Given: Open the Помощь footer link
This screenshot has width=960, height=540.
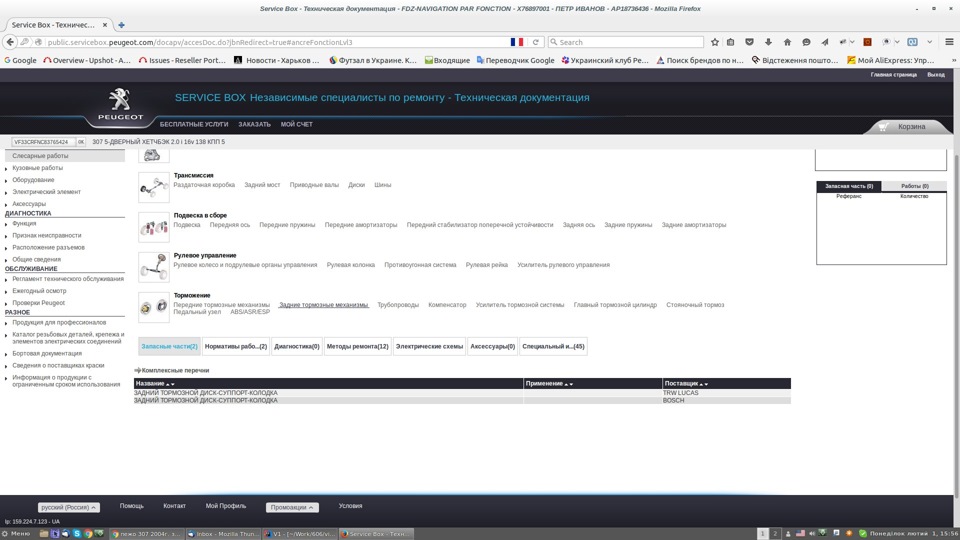Looking at the screenshot, I should [x=132, y=506].
